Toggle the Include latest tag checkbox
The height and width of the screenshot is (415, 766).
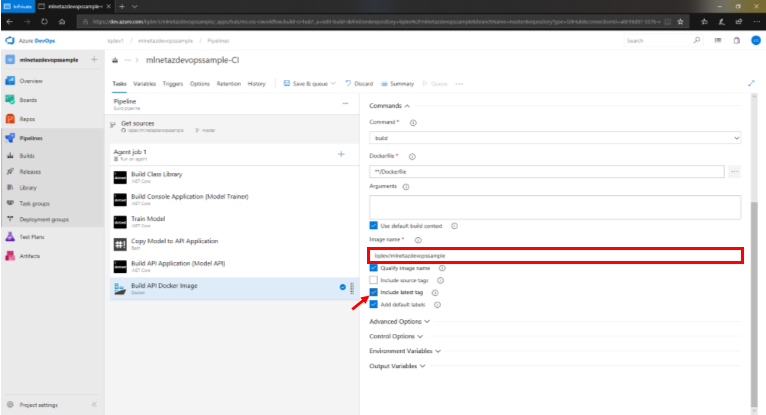pyautogui.click(x=374, y=292)
